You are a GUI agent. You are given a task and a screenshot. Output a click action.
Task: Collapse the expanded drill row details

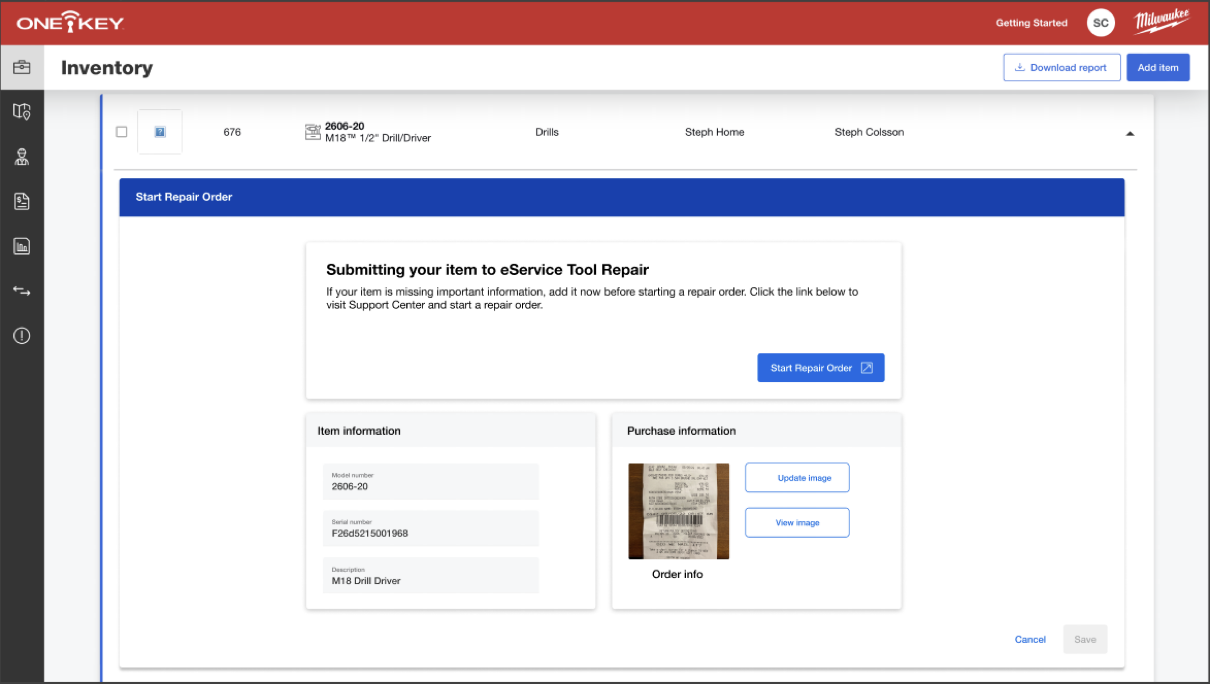(x=1130, y=132)
